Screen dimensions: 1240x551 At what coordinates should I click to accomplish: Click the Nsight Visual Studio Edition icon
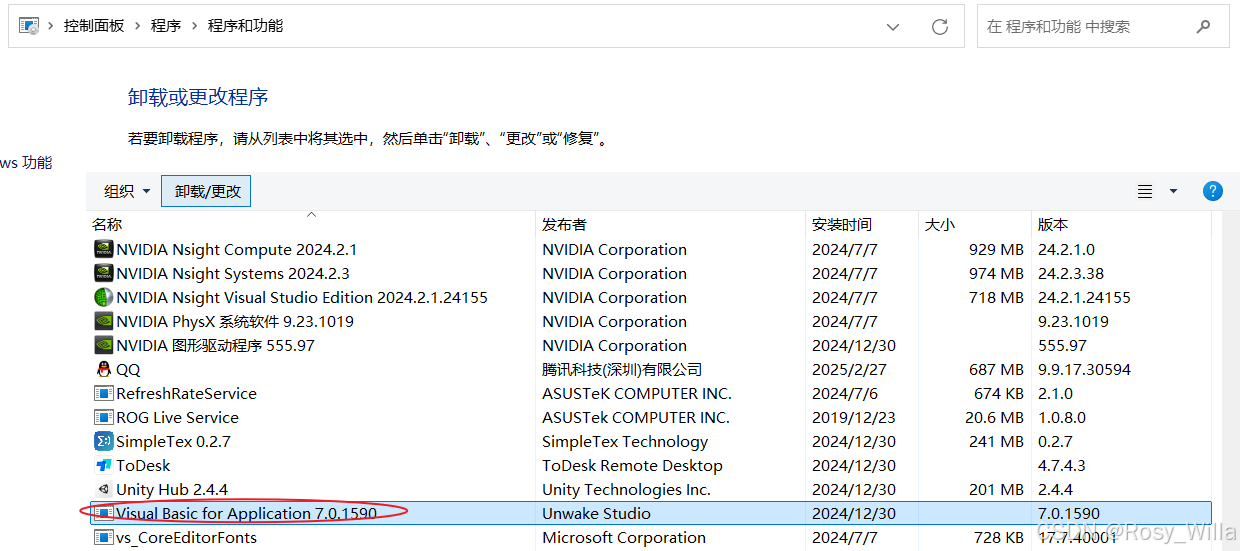click(103, 297)
